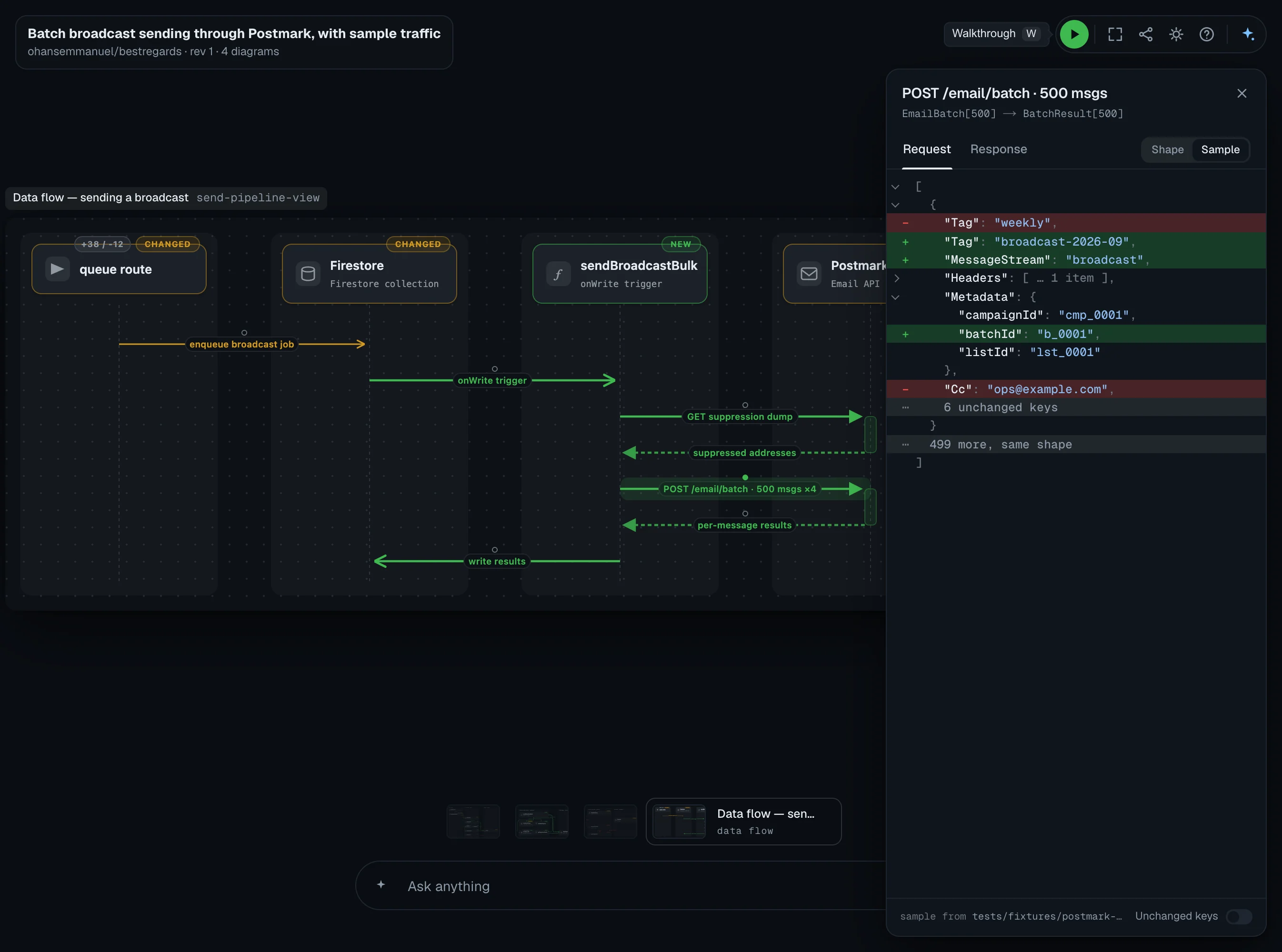Collapse the top-level array bracket chevron
The height and width of the screenshot is (952, 1282).
895,187
